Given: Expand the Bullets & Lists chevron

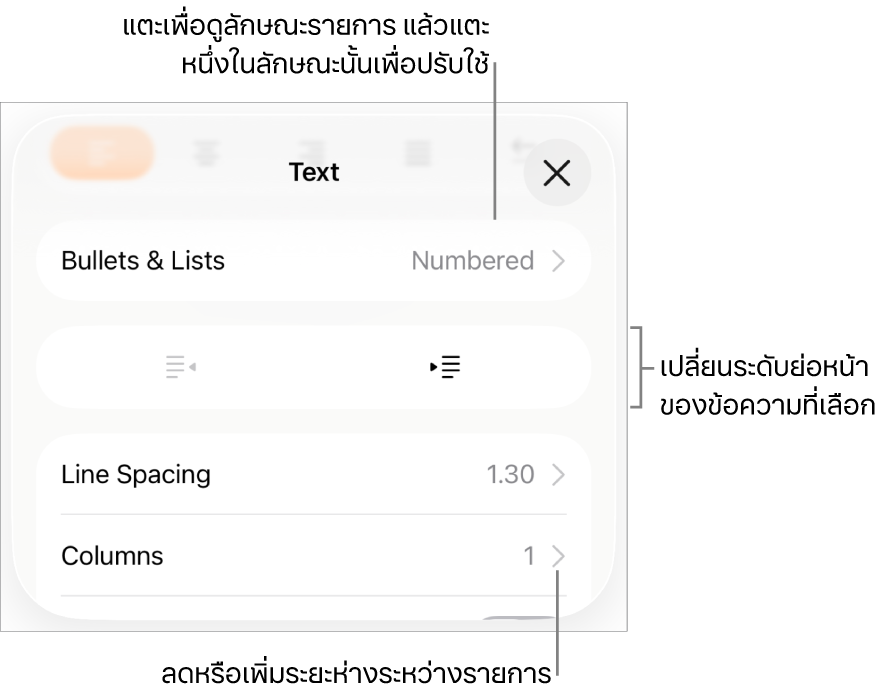Looking at the screenshot, I should [x=559, y=261].
